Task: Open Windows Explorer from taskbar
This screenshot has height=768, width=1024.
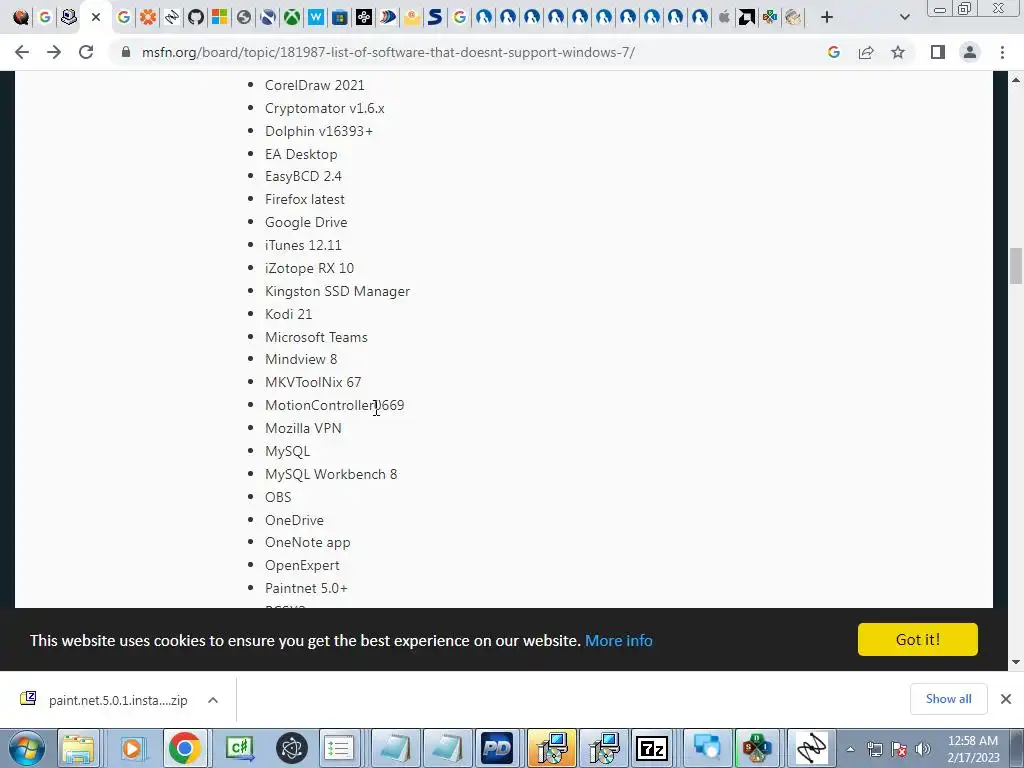Action: click(78, 748)
